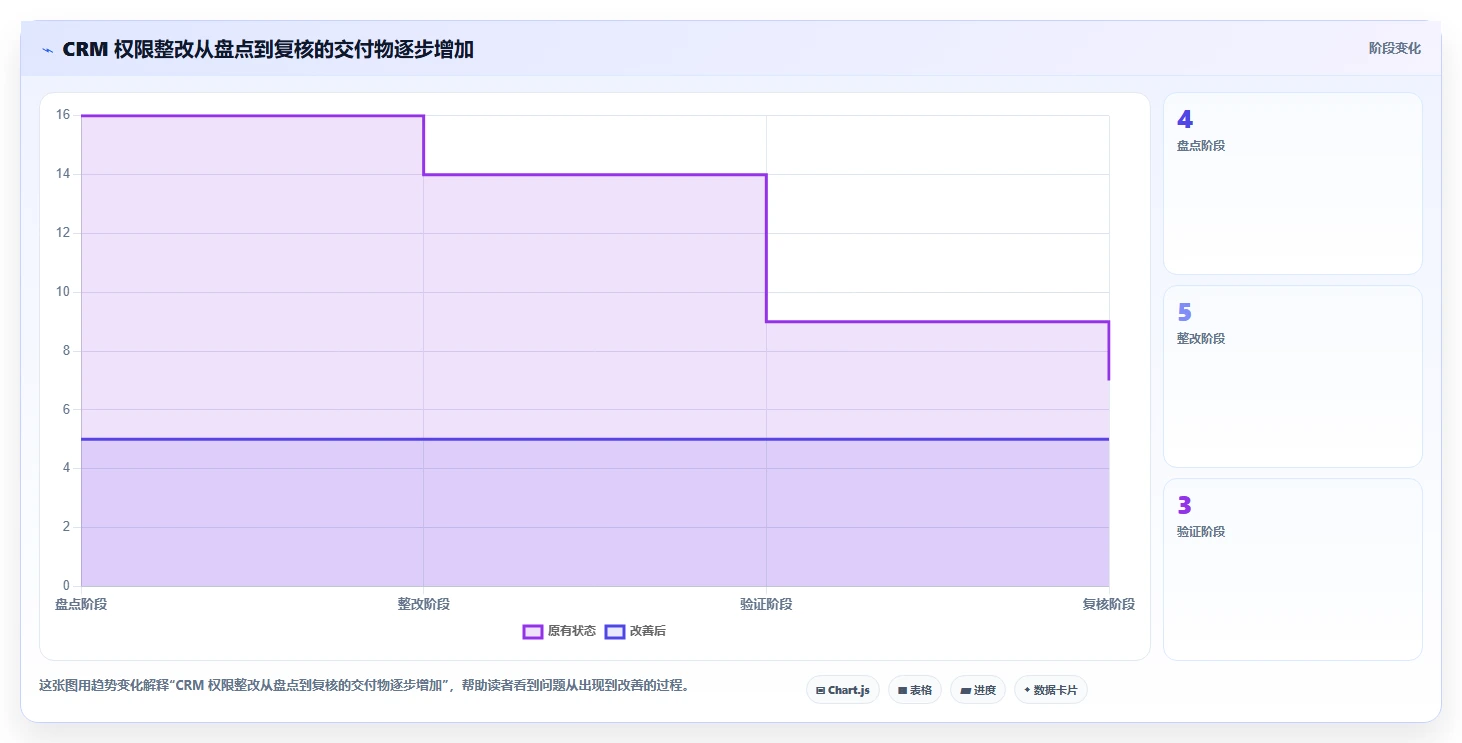Click the 阶段变化 label in the header
1462x743 pixels.
[x=1395, y=48]
